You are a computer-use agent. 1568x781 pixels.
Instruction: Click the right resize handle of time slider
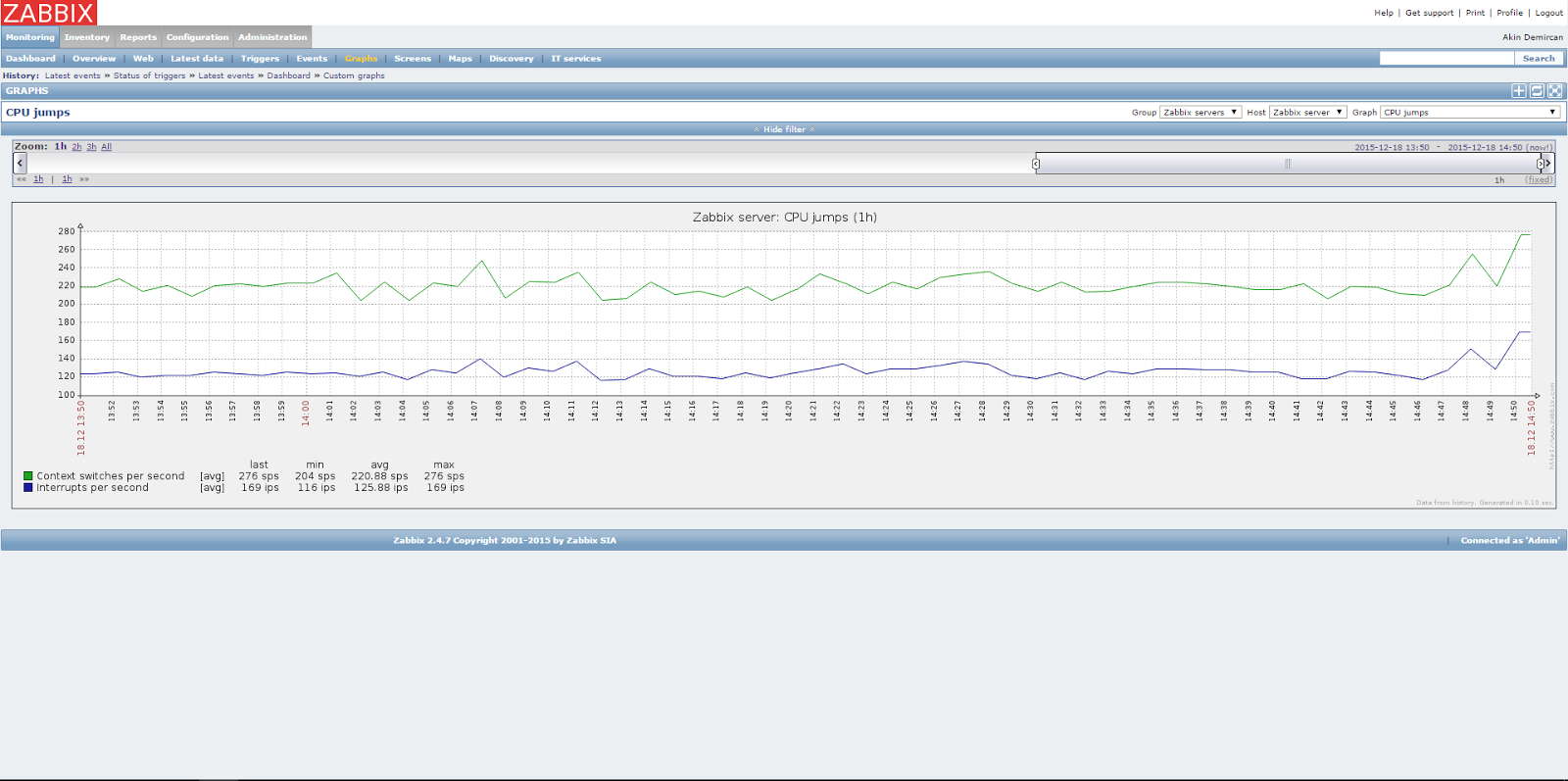1540,164
